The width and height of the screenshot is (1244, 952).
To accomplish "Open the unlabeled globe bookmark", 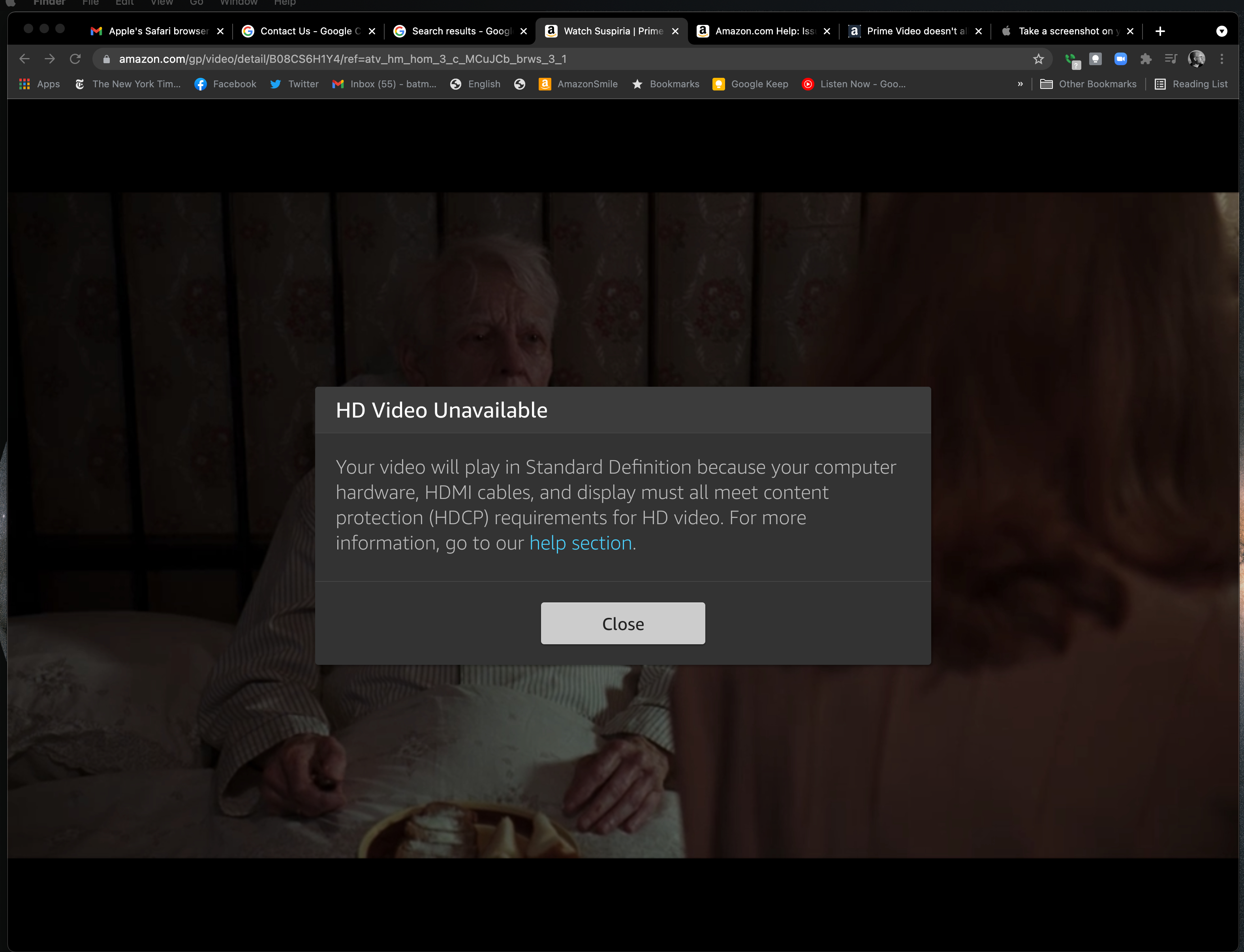I will click(x=519, y=84).
